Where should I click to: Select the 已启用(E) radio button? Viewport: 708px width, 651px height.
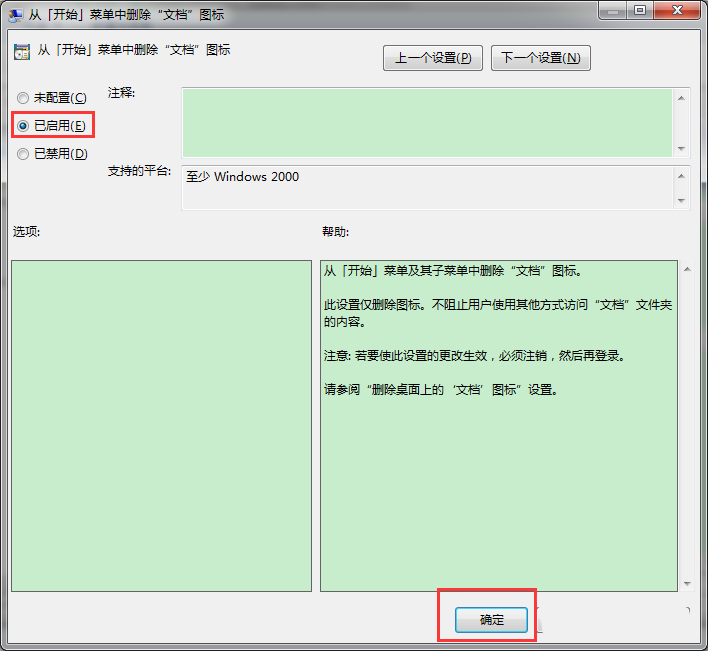(51, 126)
